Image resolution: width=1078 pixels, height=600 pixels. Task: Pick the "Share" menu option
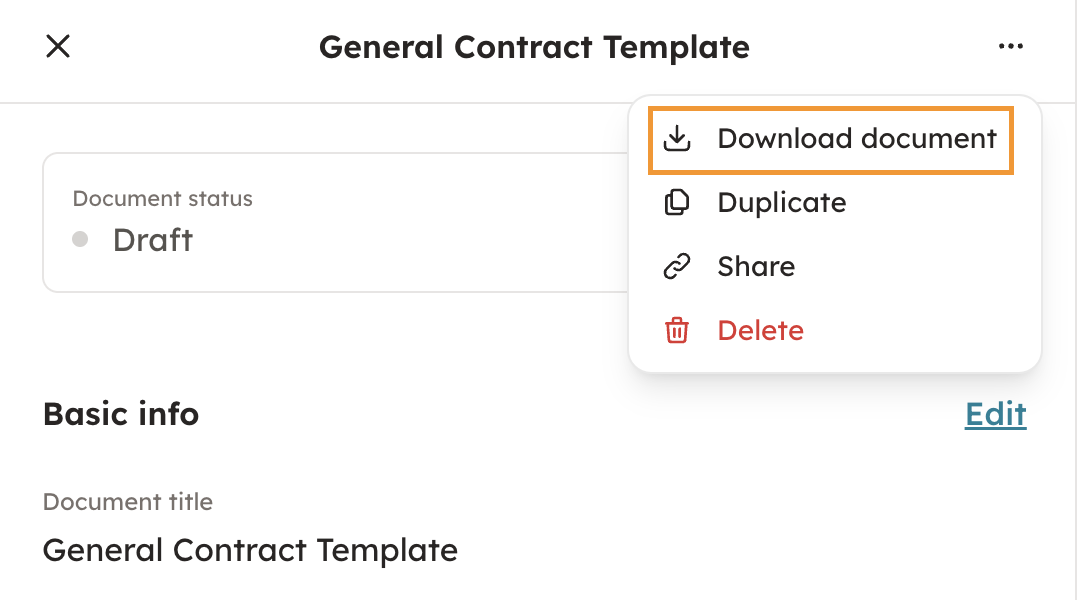pyautogui.click(x=756, y=266)
